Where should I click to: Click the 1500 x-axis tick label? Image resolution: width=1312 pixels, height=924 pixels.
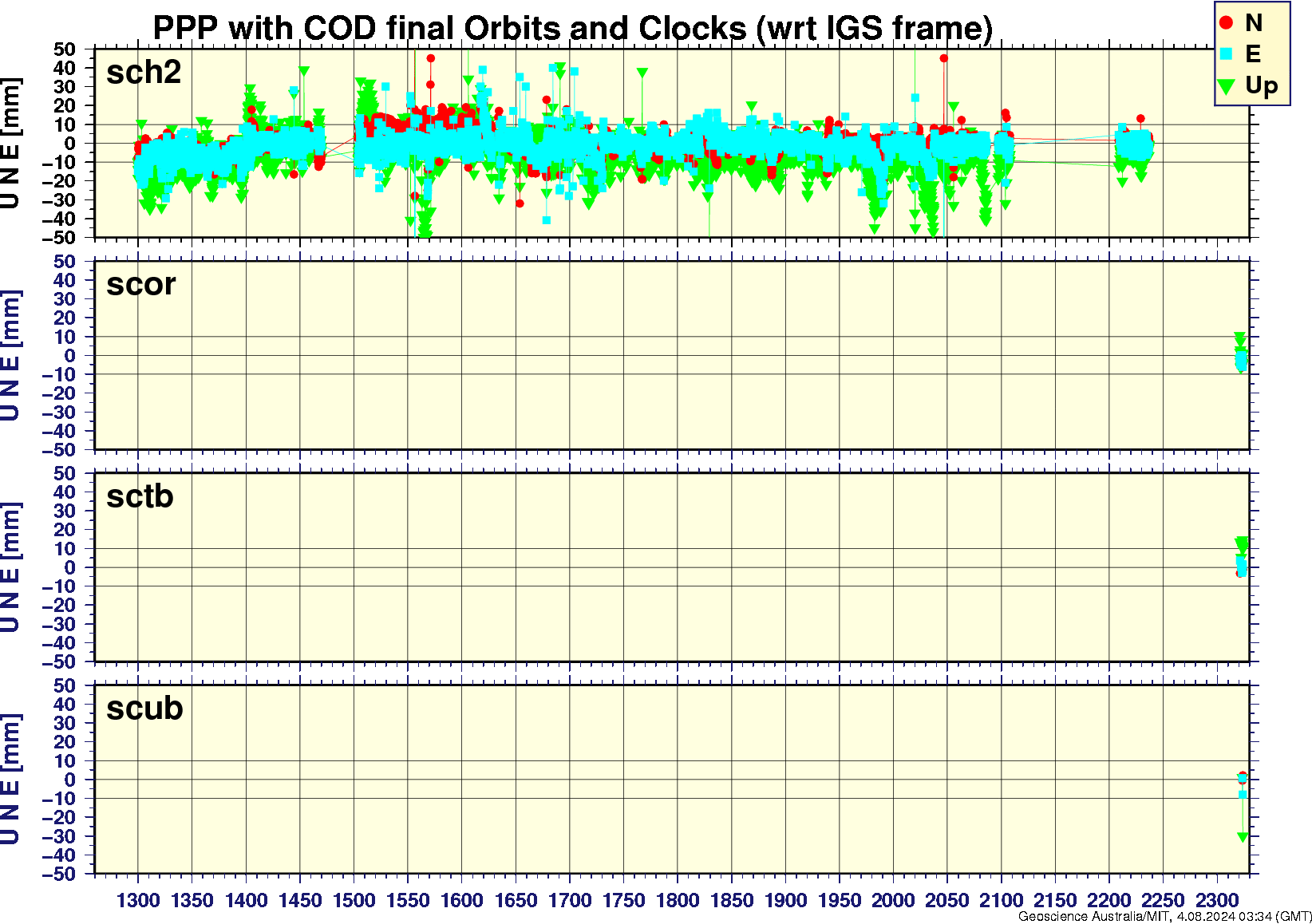pyautogui.click(x=354, y=900)
